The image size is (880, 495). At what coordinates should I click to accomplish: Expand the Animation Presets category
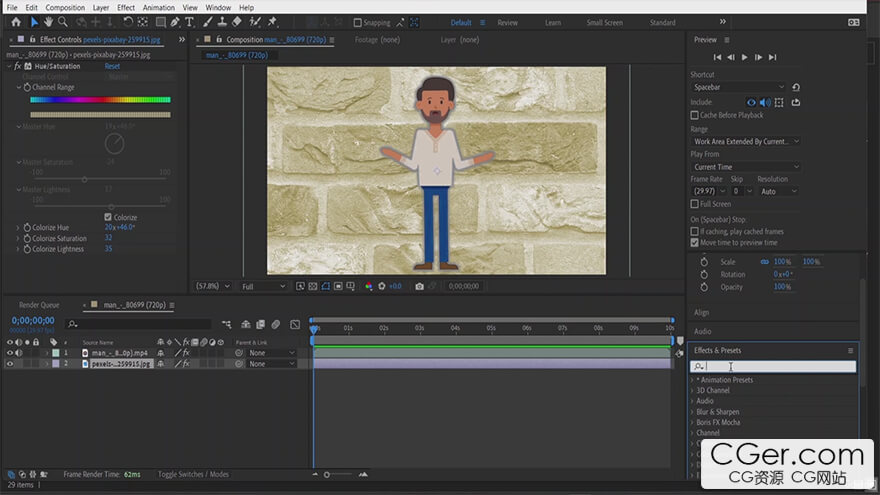pos(693,380)
